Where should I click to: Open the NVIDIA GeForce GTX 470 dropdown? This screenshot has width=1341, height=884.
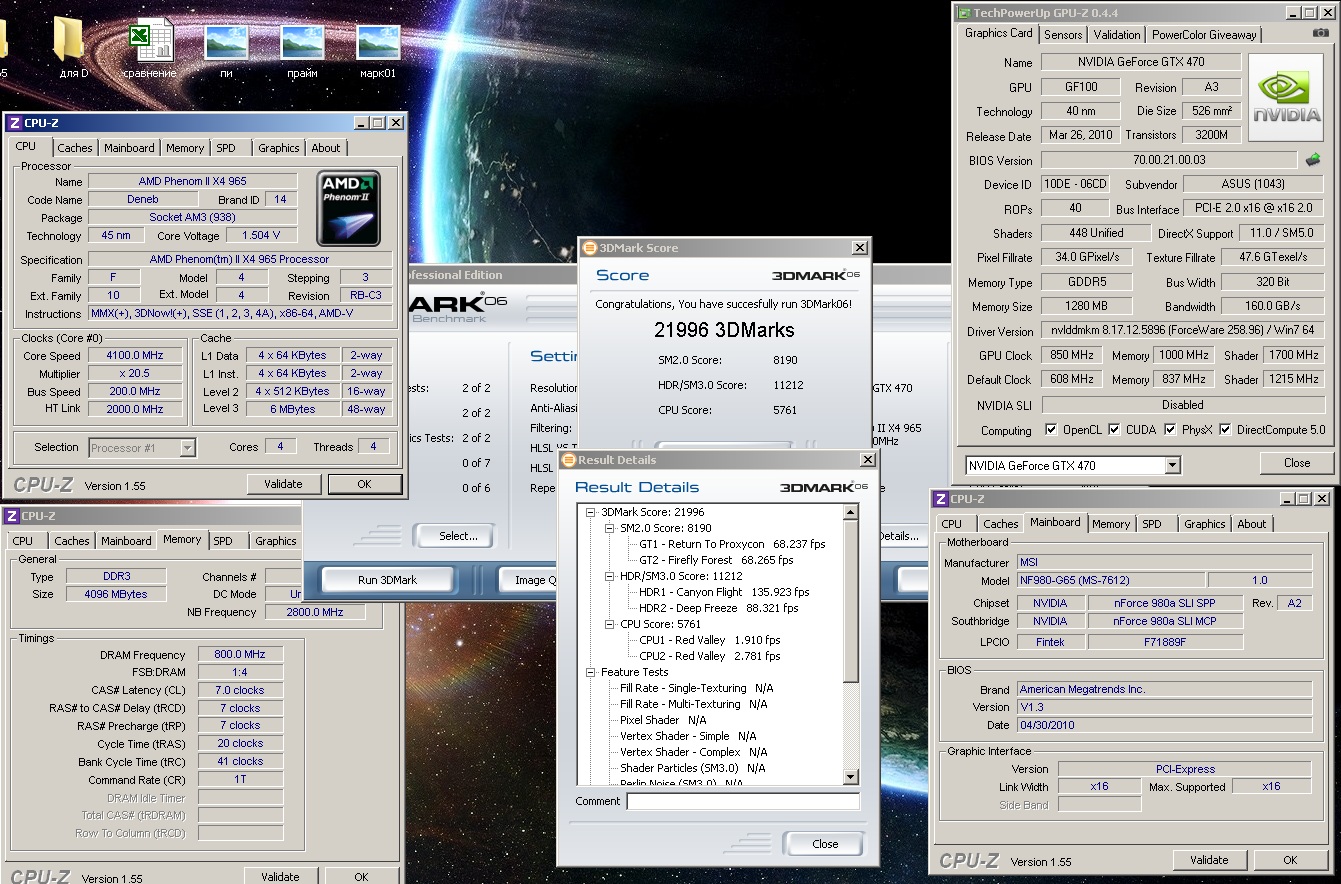click(1172, 465)
